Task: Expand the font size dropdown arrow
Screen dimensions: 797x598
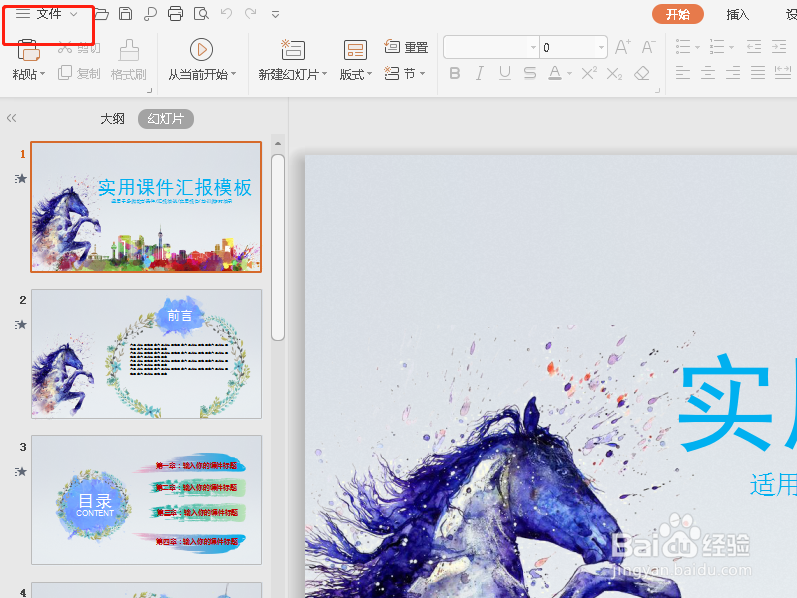Action: point(601,47)
